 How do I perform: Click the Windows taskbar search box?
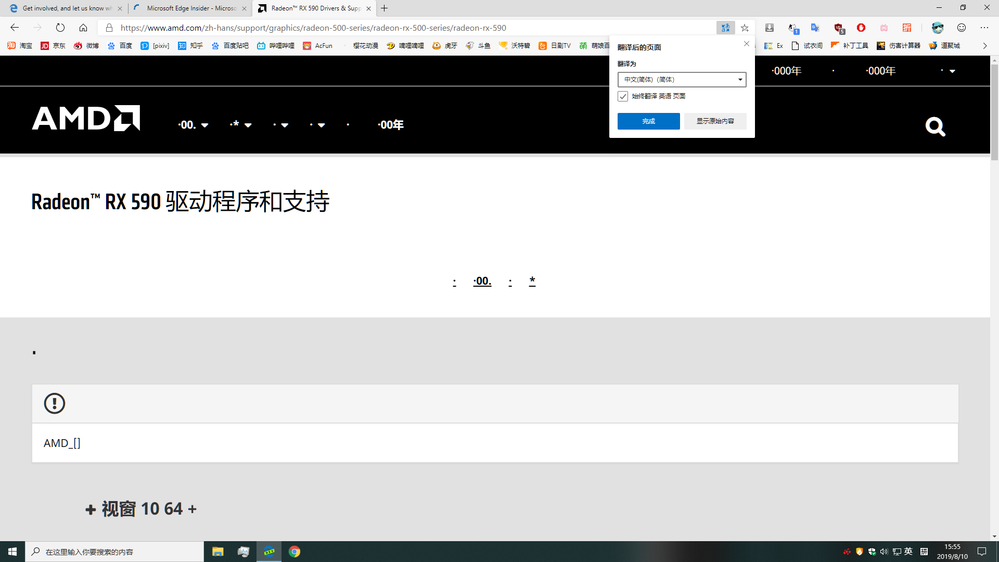[115, 552]
